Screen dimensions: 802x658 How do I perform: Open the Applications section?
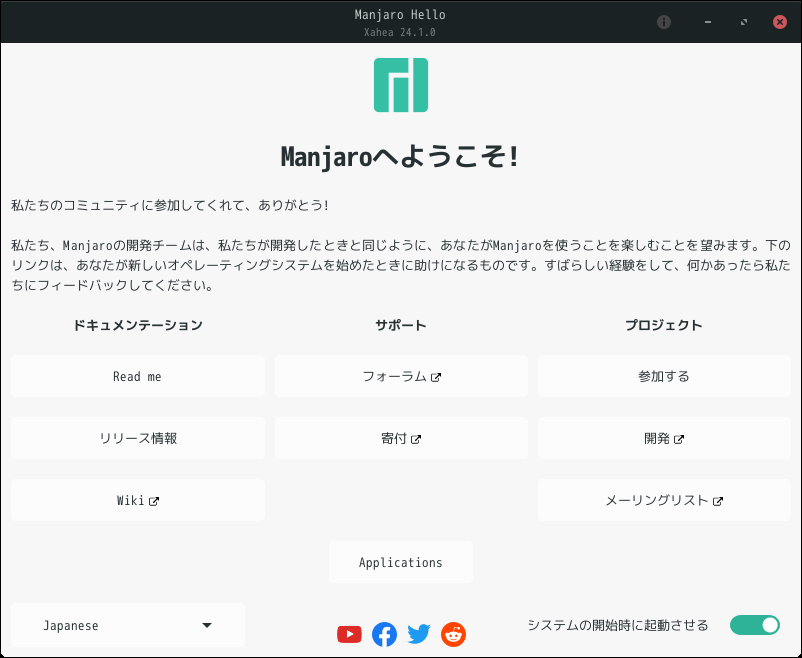click(x=400, y=562)
